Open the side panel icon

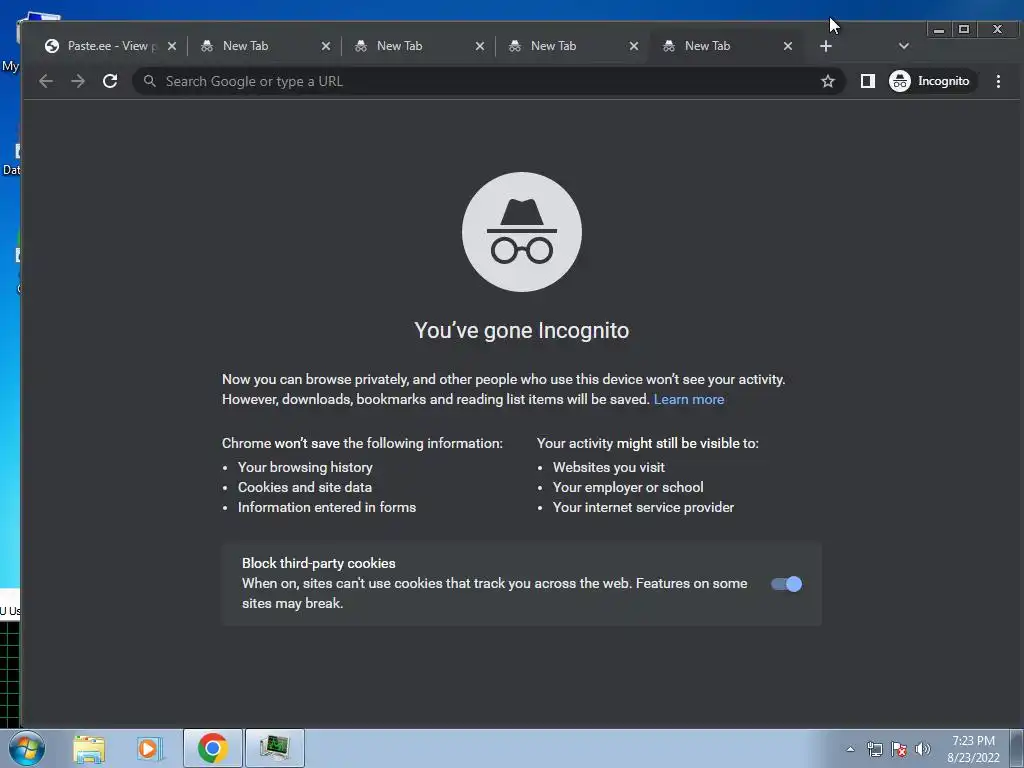867,81
